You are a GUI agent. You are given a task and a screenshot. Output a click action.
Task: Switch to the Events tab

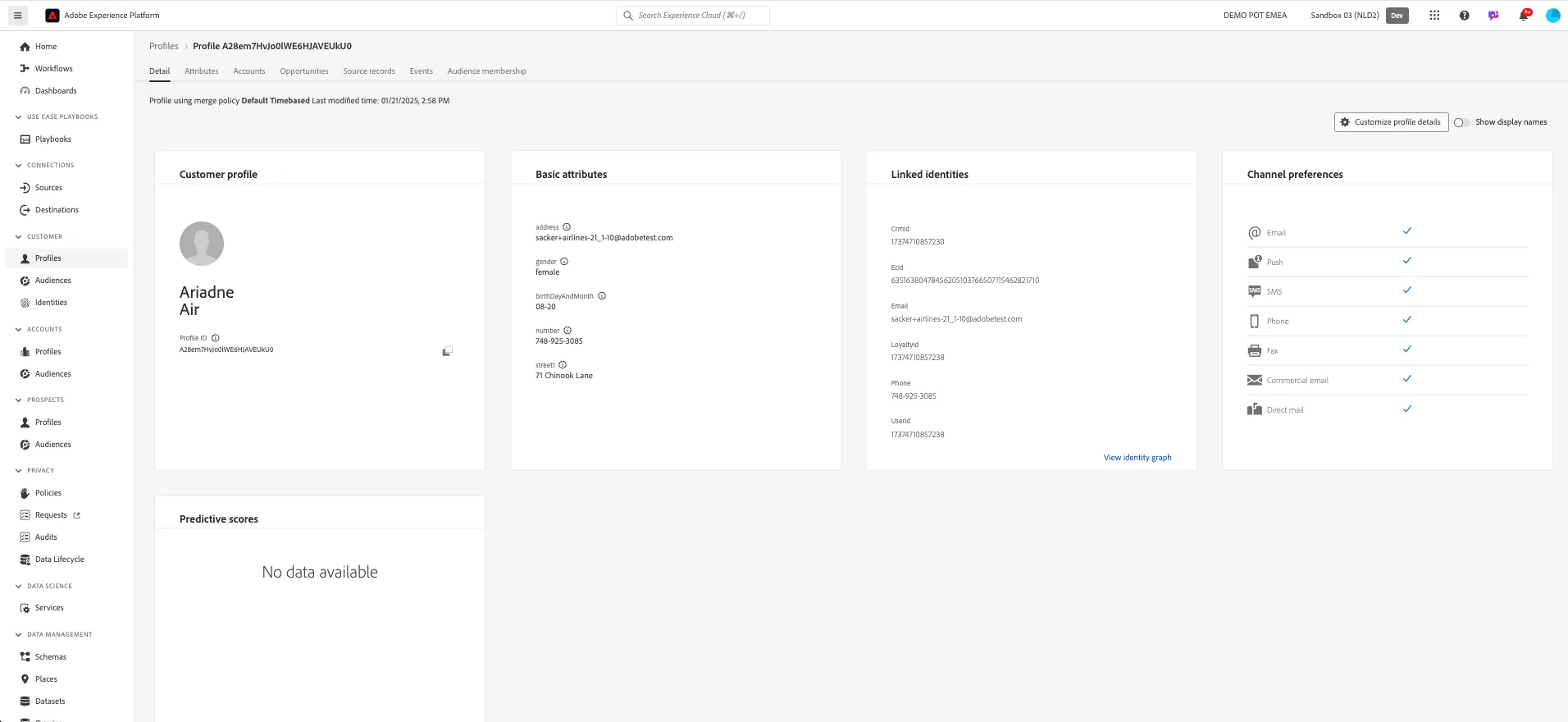(422, 71)
